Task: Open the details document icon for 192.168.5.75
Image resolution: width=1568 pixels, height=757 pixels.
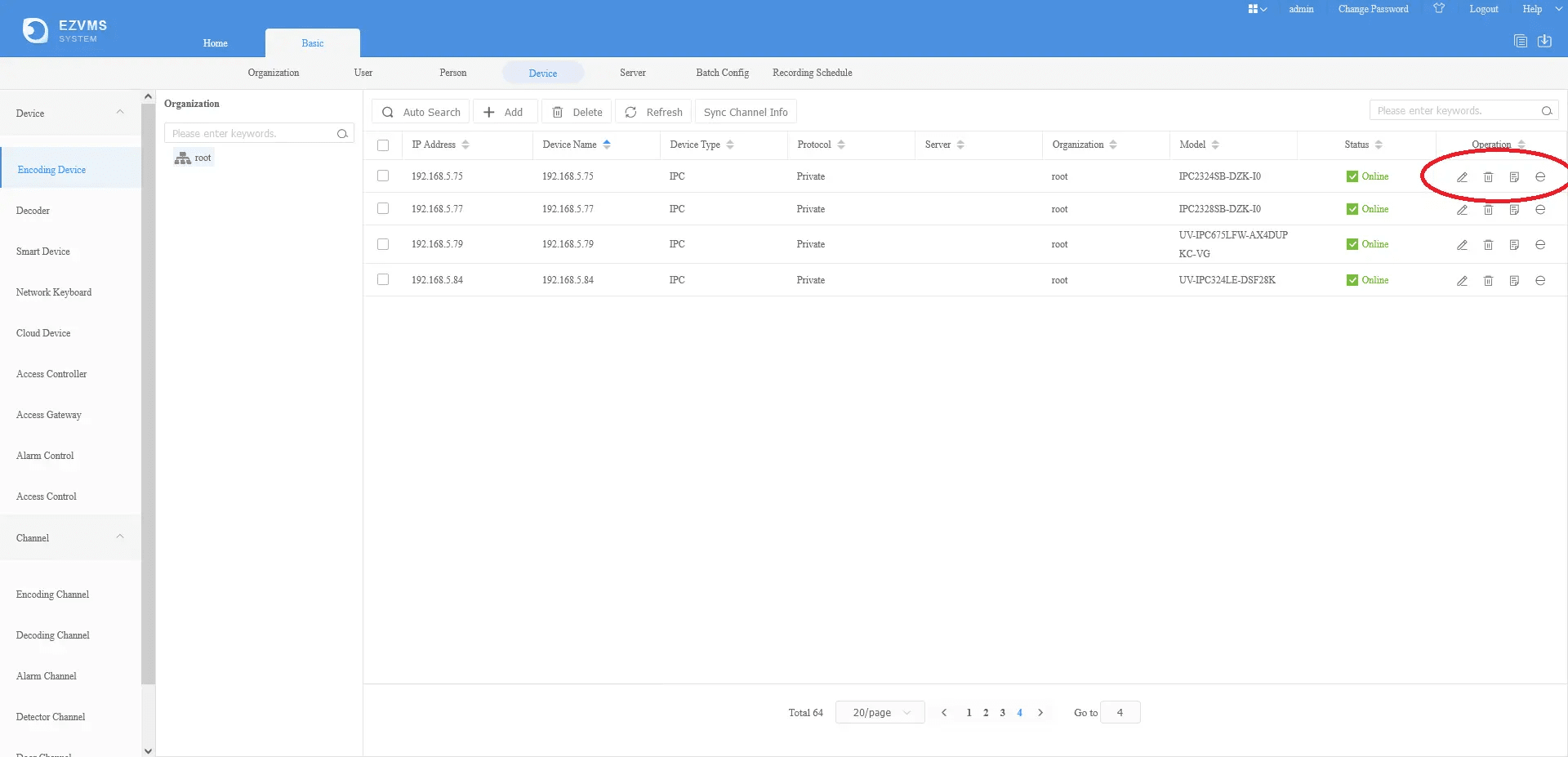Action: coord(1514,177)
